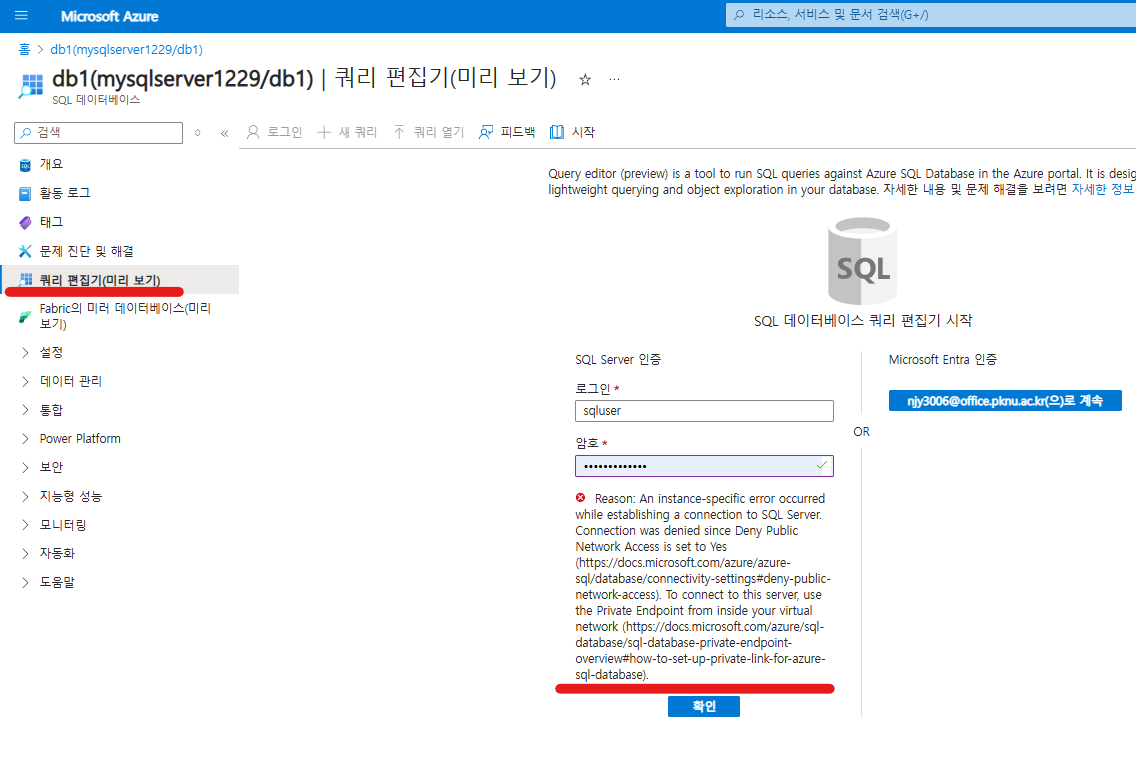Click 새 쿼리 toolbar button
This screenshot has height=768, width=1136.
347,132
